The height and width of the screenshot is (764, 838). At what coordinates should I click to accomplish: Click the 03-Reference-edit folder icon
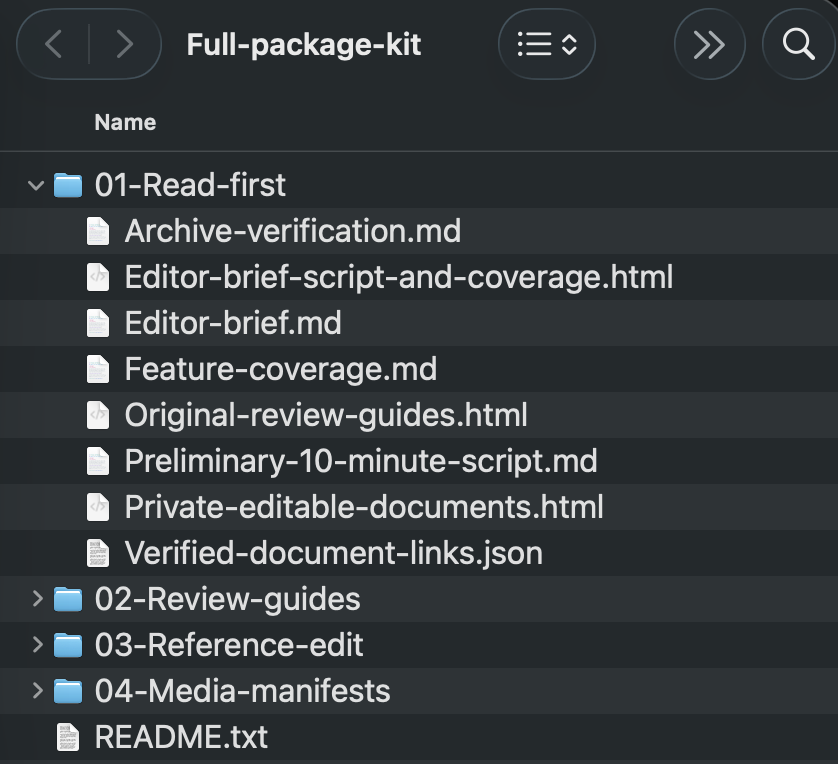[68, 644]
